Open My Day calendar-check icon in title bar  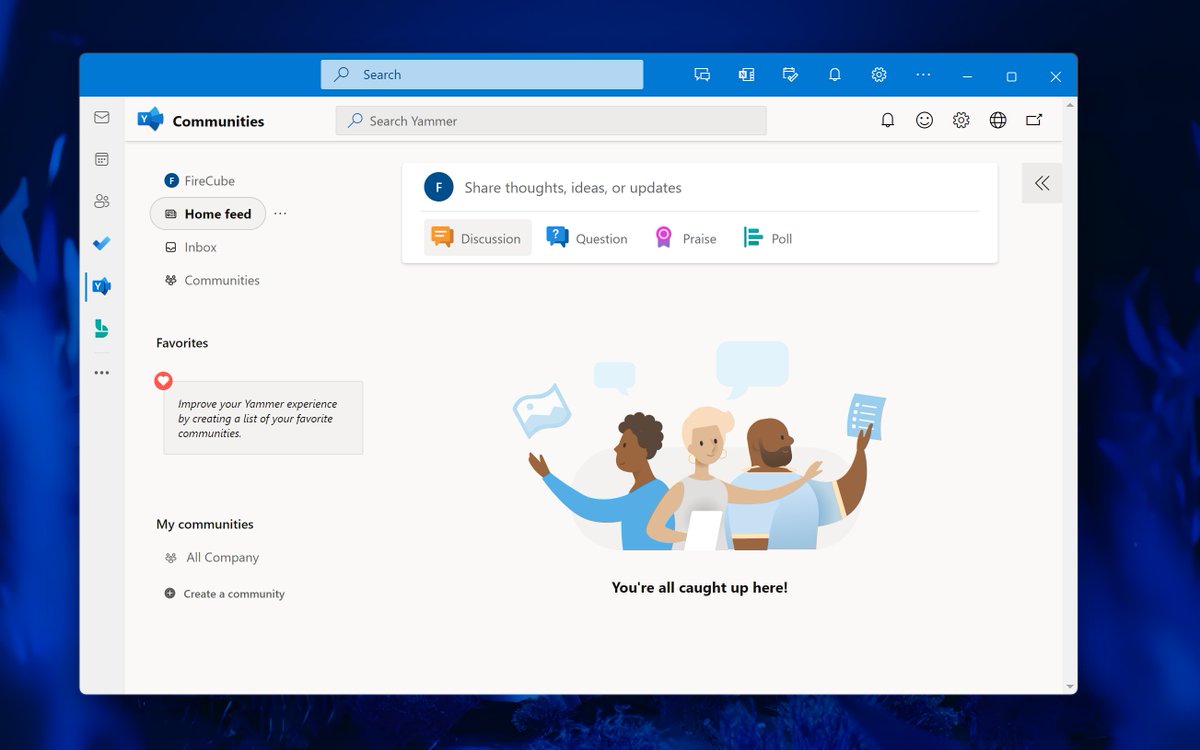pos(790,75)
